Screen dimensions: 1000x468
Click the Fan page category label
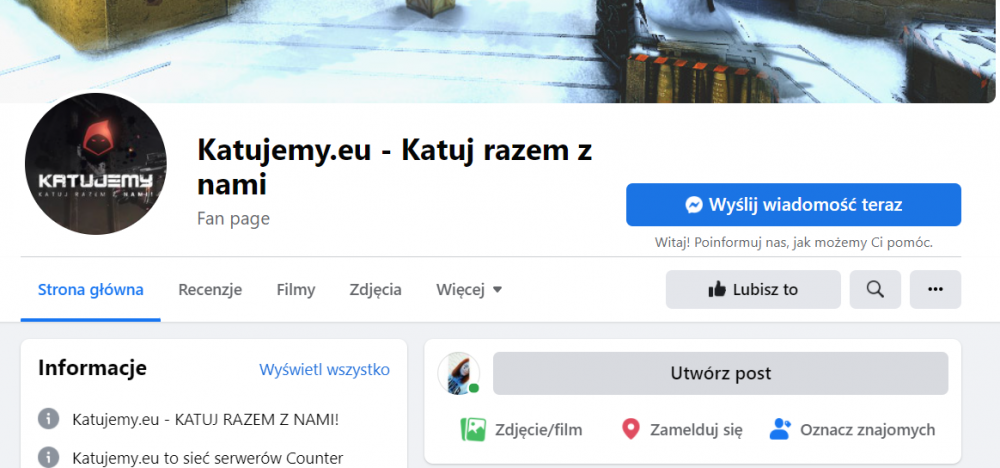click(x=233, y=219)
